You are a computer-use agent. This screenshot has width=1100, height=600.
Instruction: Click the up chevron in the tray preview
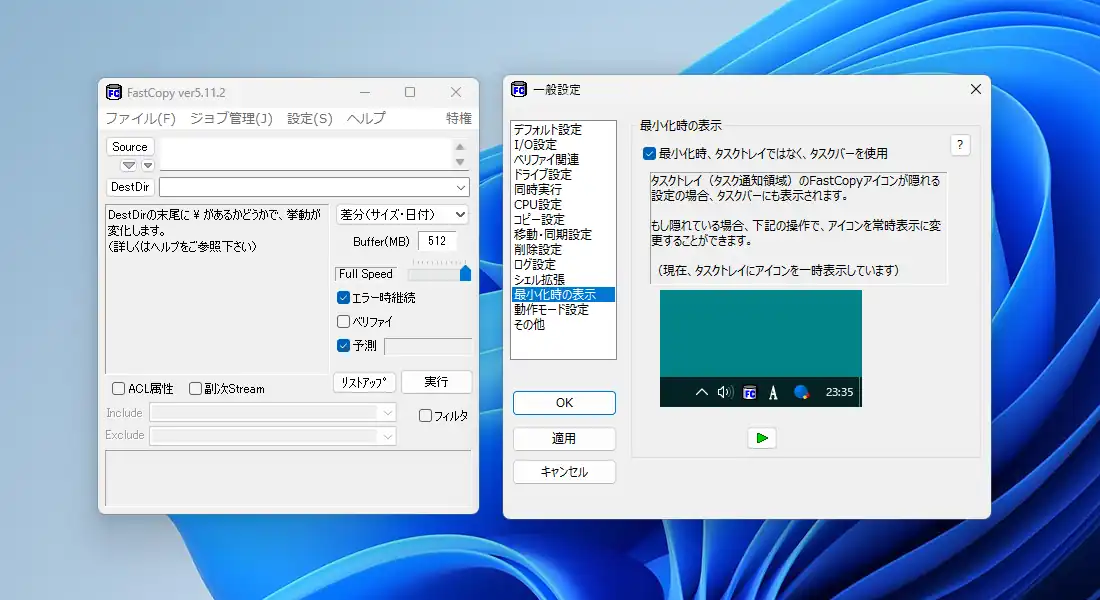point(702,392)
